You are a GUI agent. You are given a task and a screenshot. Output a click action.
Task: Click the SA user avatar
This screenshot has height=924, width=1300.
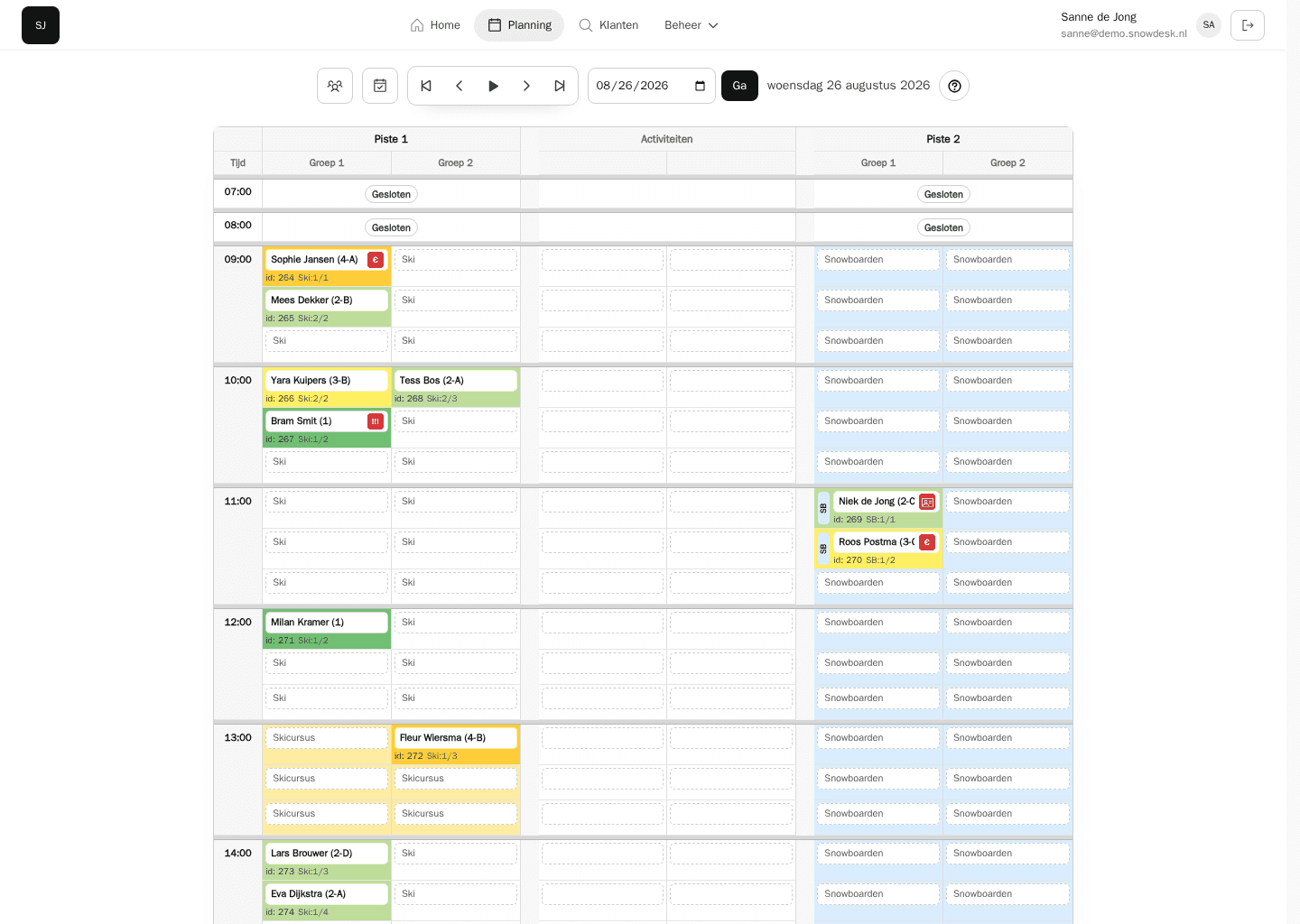1209,25
